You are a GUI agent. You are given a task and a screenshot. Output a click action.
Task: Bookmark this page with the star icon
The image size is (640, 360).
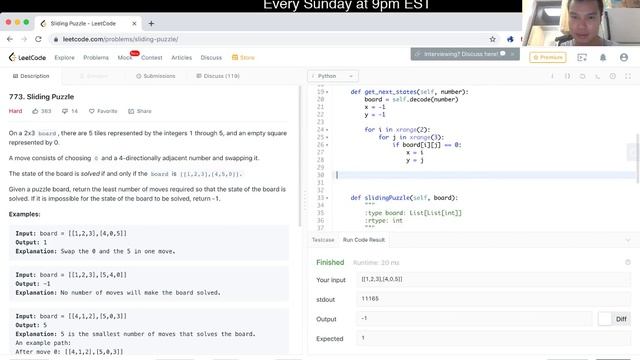493,39
